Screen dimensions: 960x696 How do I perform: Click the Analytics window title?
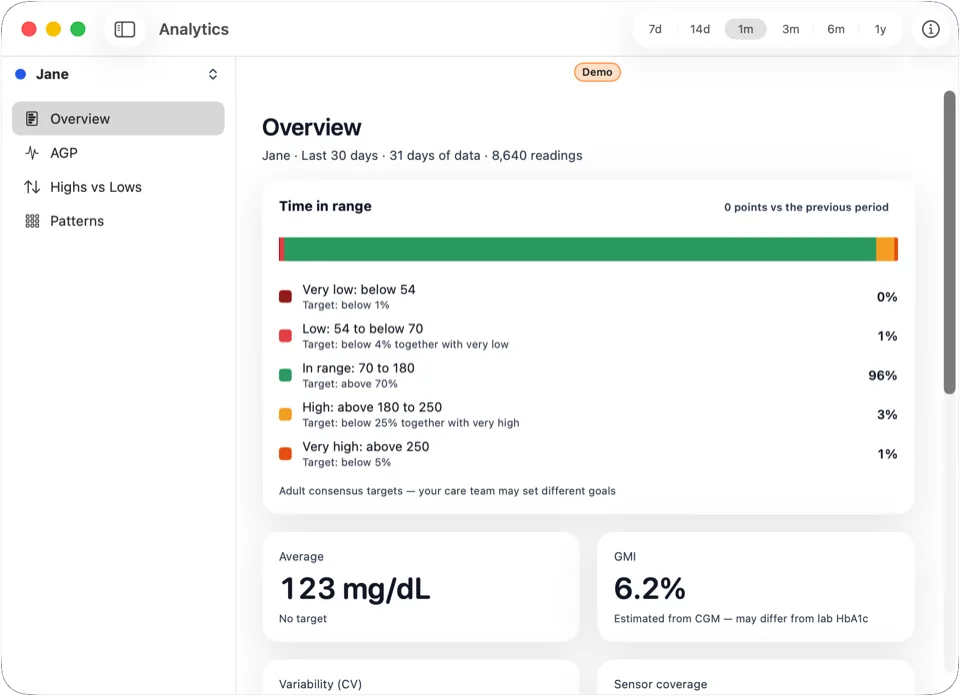point(193,29)
